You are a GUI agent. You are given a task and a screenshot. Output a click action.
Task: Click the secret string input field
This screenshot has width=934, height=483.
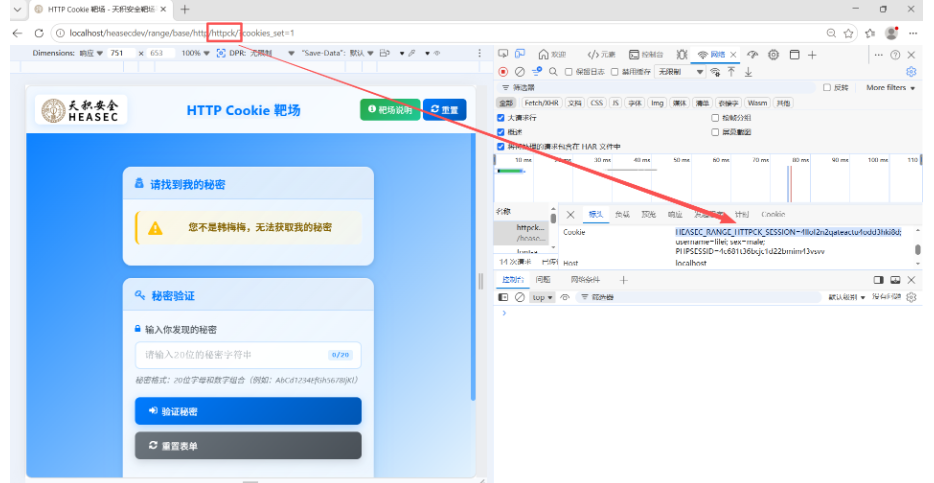(x=248, y=354)
